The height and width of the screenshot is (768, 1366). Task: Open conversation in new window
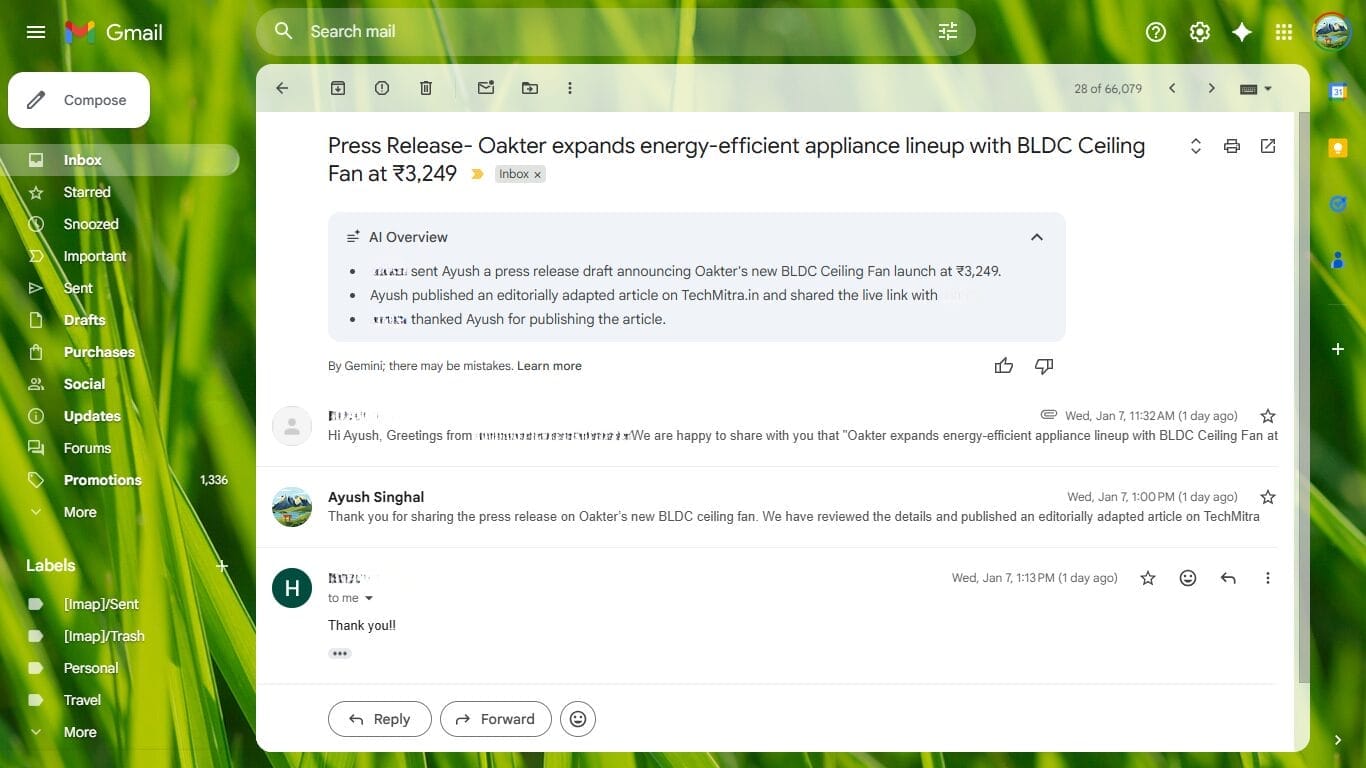1268,146
